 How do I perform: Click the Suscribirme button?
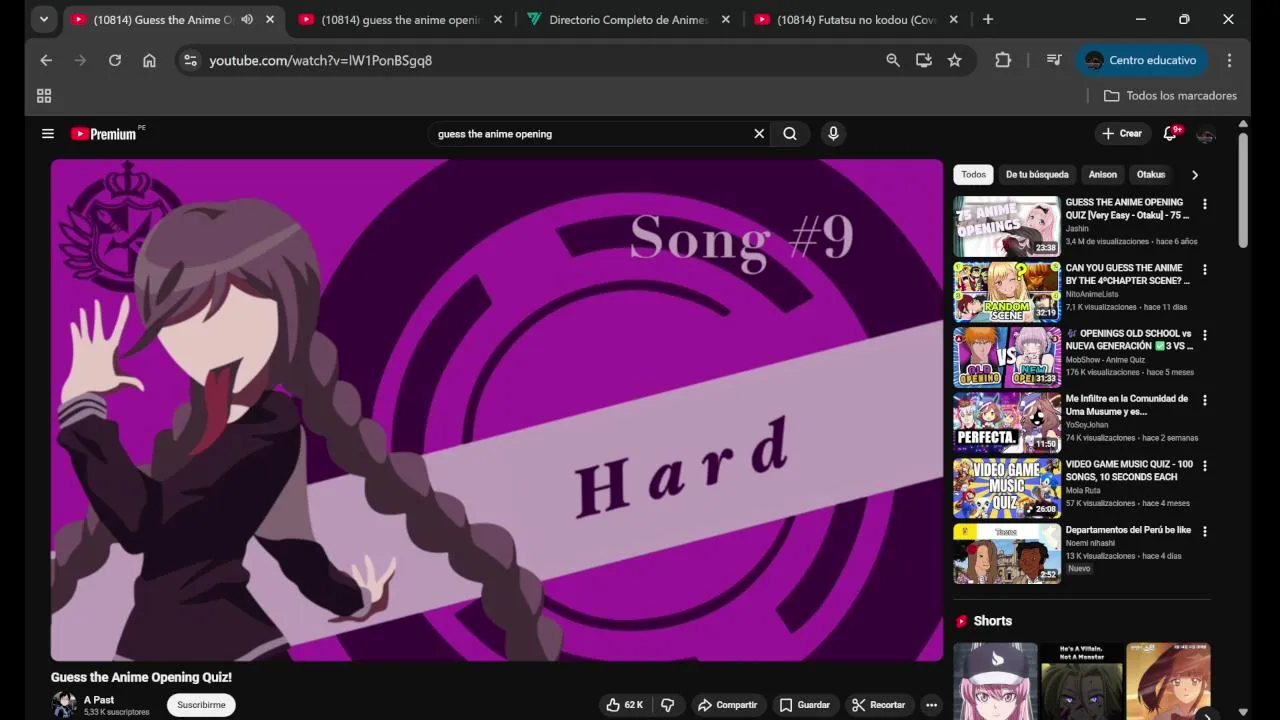click(x=201, y=705)
